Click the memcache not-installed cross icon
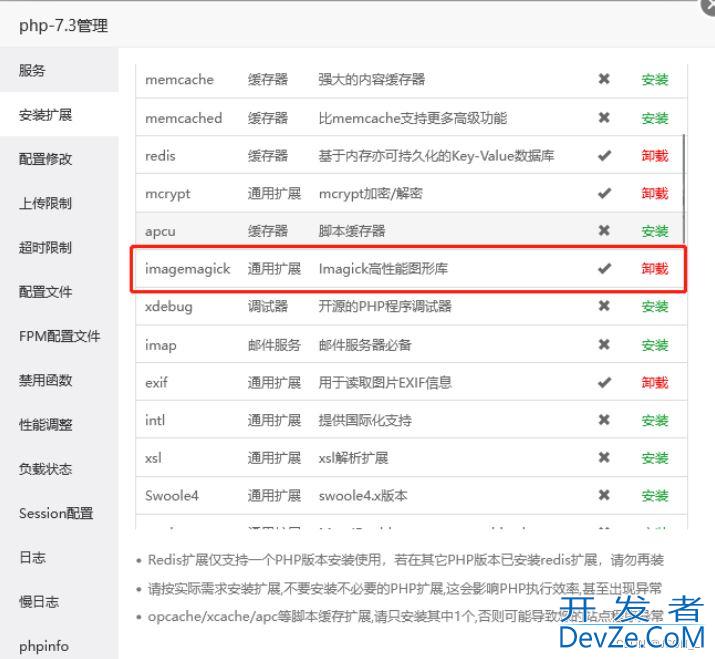715x659 pixels. pyautogui.click(x=604, y=79)
